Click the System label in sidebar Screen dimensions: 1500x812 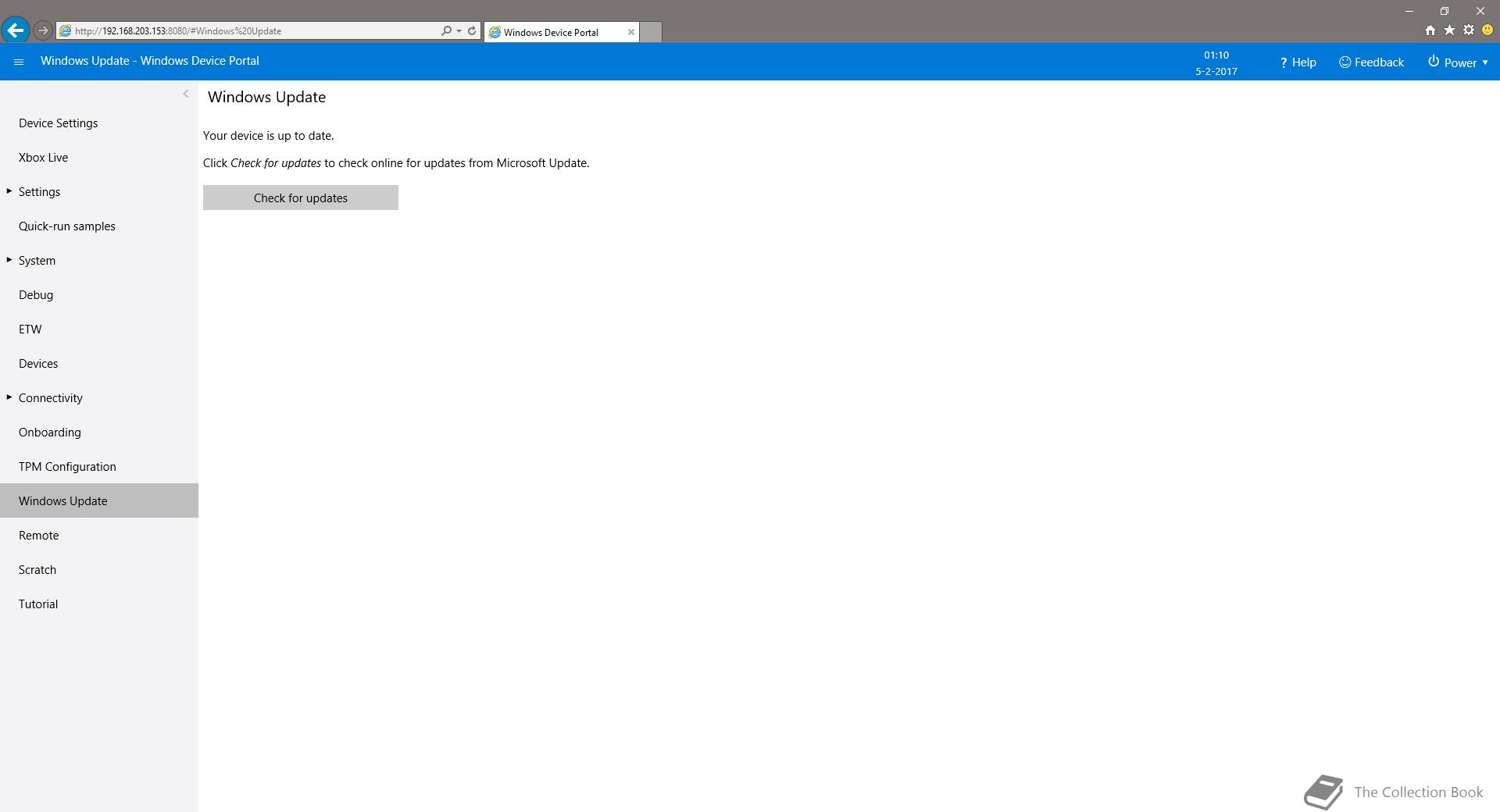pyautogui.click(x=37, y=261)
